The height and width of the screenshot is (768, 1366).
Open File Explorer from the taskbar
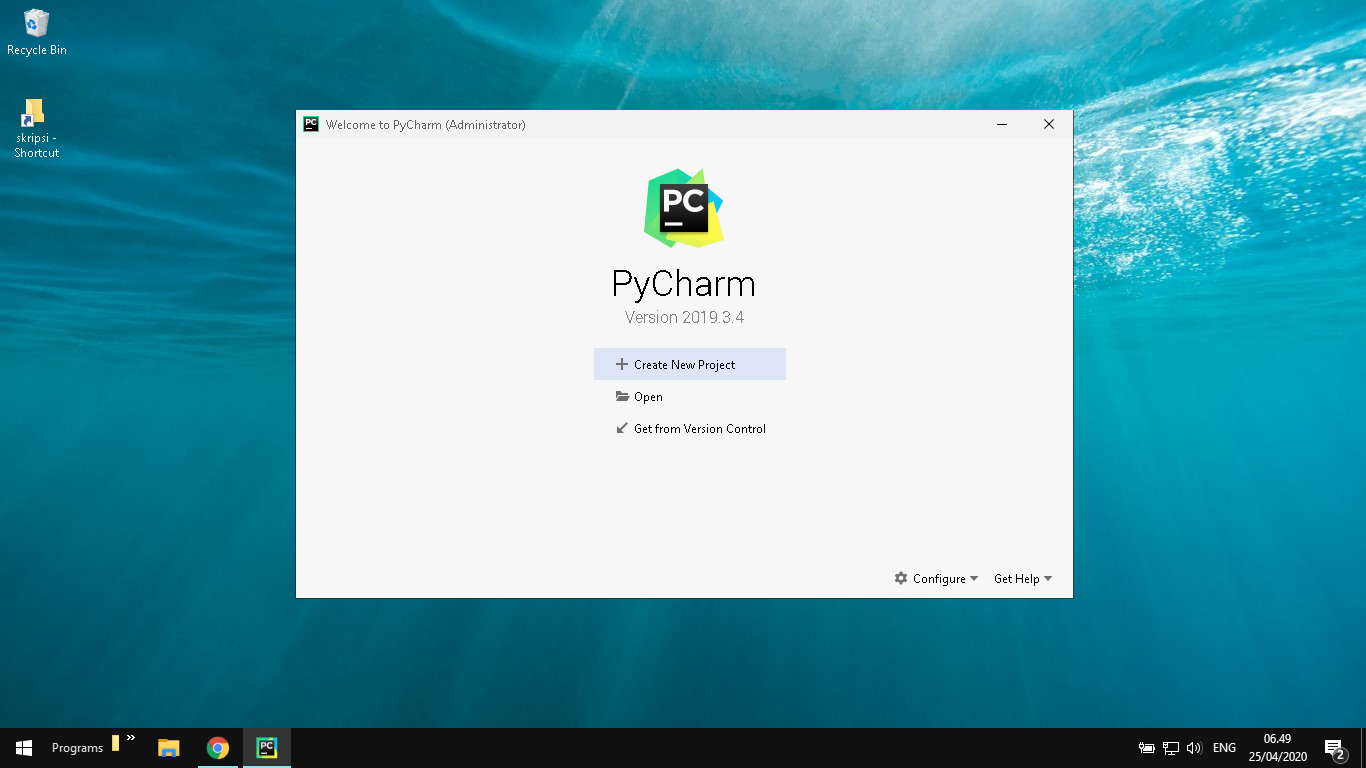click(169, 748)
